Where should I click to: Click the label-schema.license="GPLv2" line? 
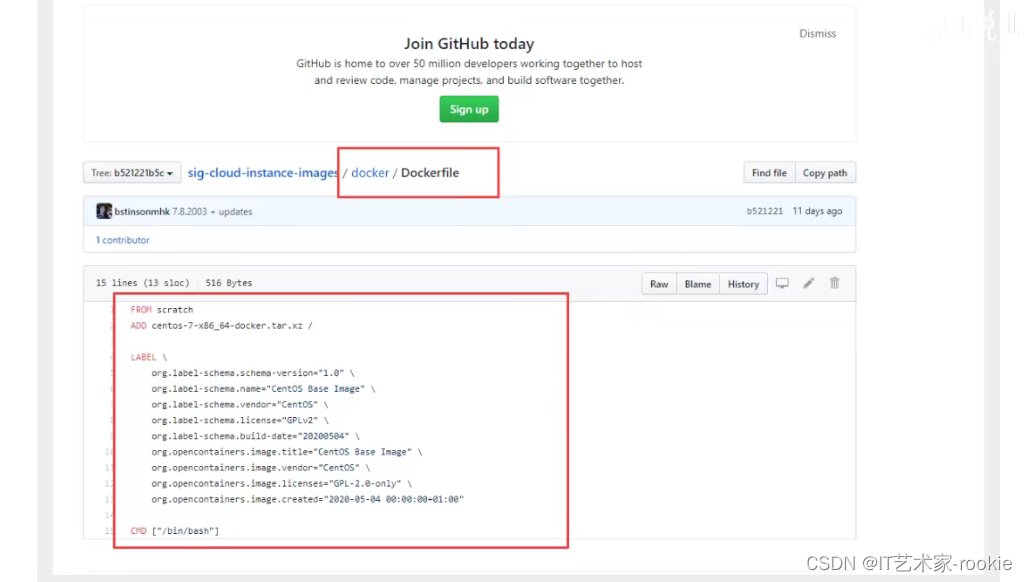pos(240,420)
